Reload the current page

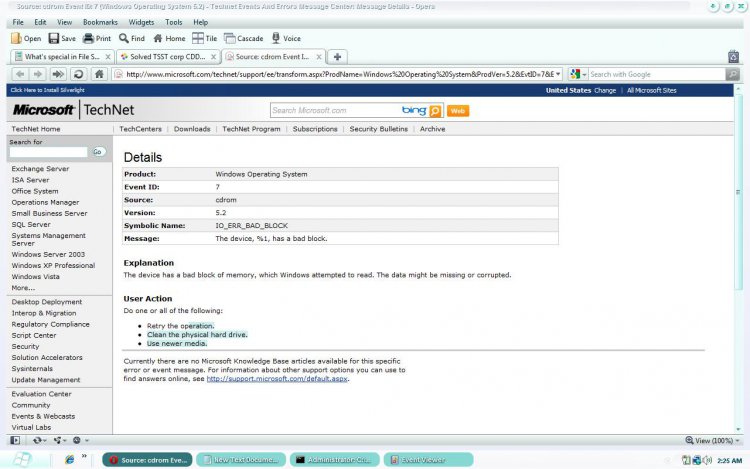78,74
